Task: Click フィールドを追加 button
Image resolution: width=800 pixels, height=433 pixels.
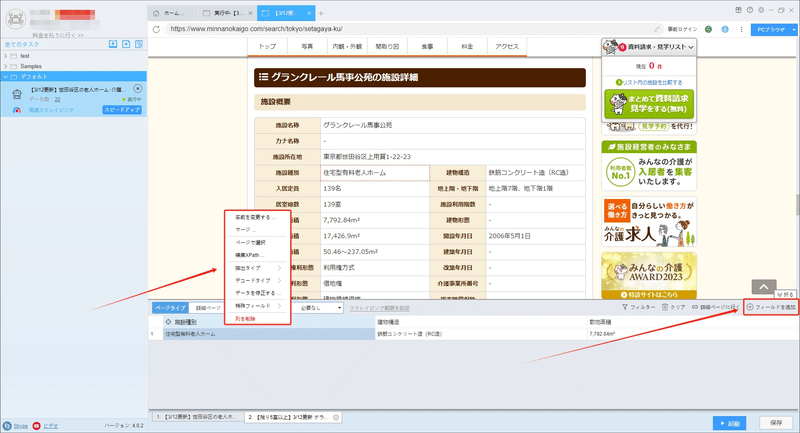Action: (771, 307)
